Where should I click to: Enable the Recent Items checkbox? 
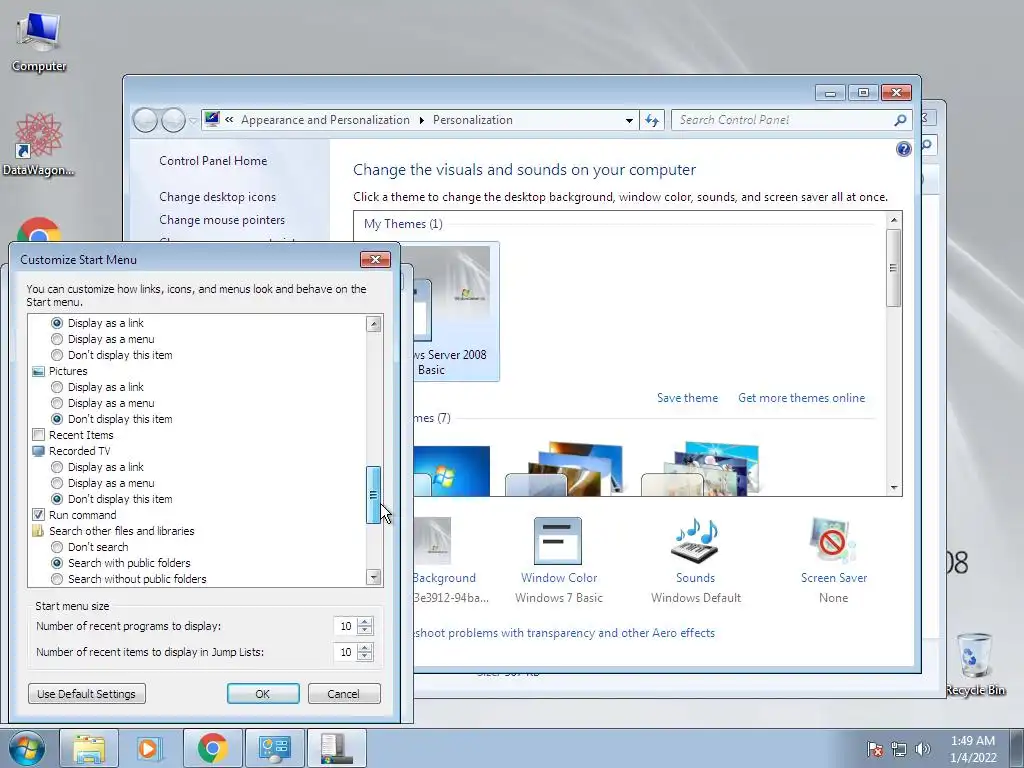pos(39,435)
